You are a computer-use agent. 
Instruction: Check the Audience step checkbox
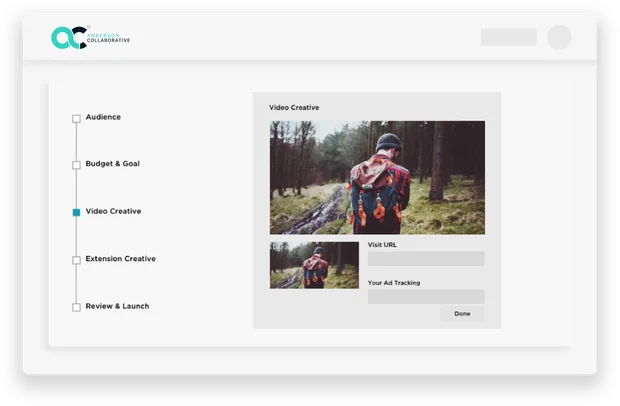[76, 119]
